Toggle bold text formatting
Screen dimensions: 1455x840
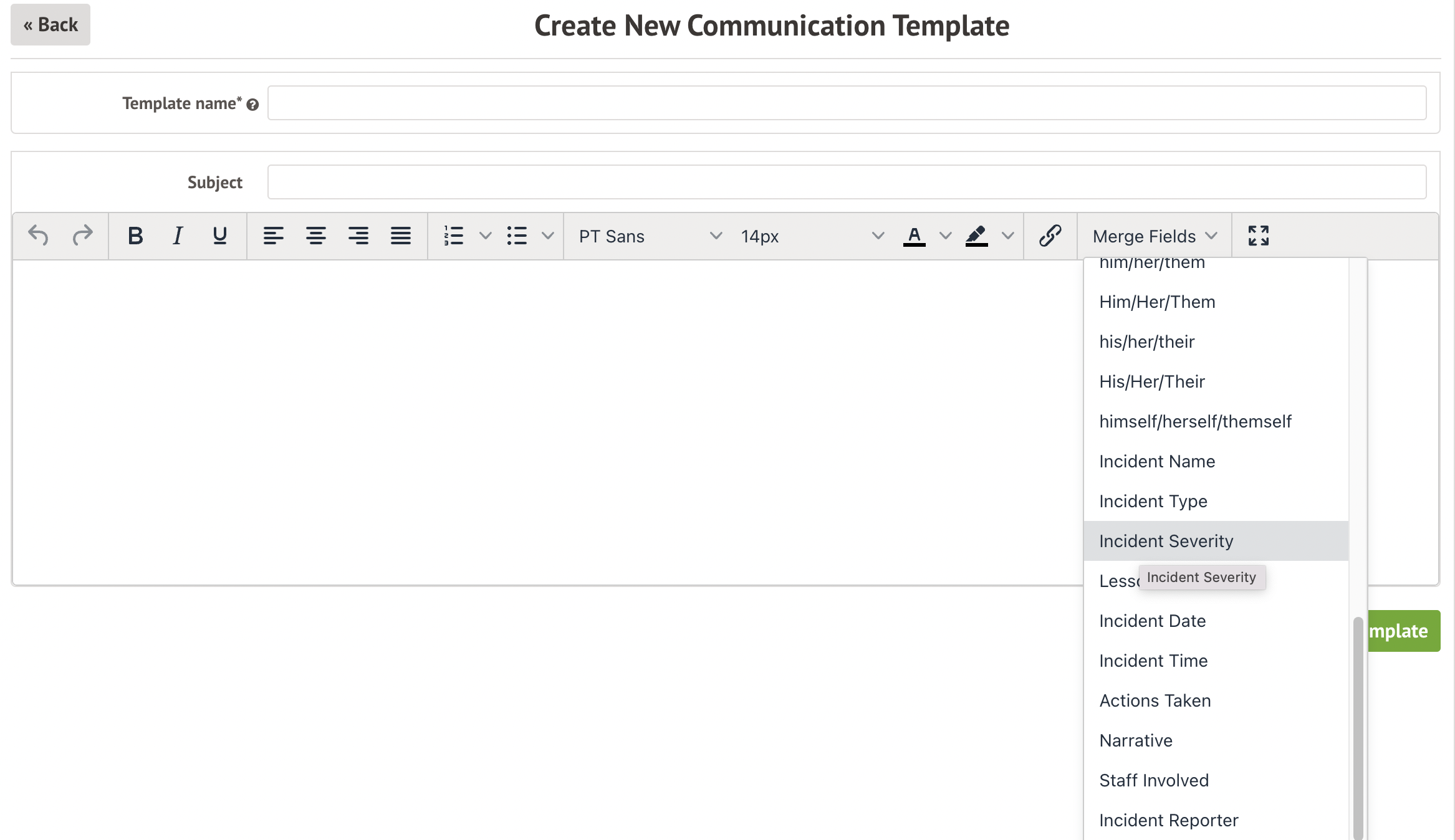(135, 236)
